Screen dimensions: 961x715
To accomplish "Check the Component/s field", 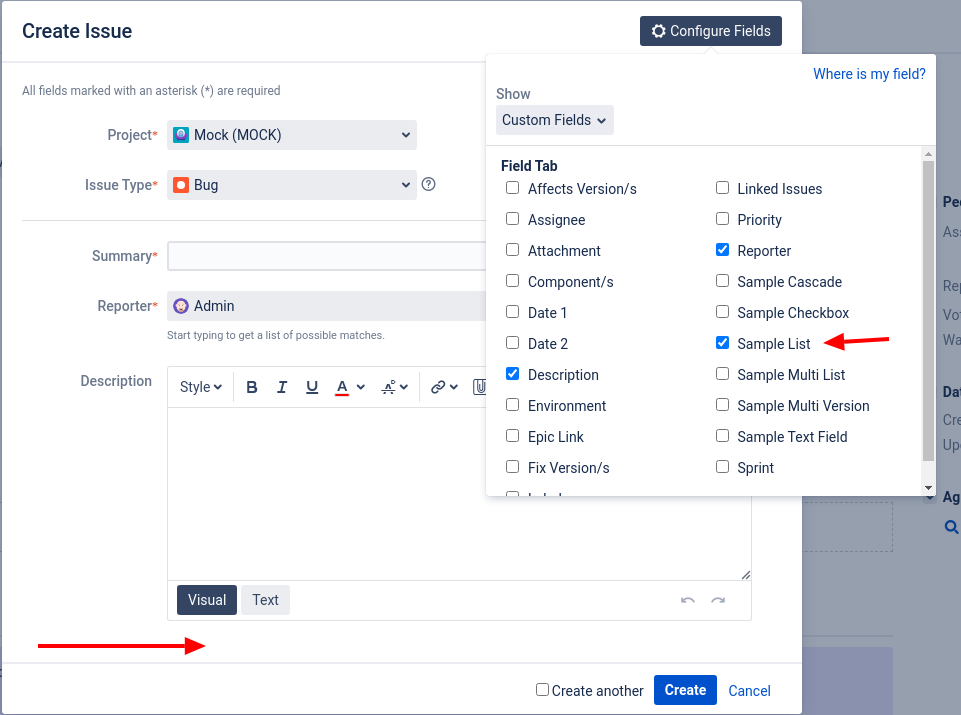I will pos(512,281).
